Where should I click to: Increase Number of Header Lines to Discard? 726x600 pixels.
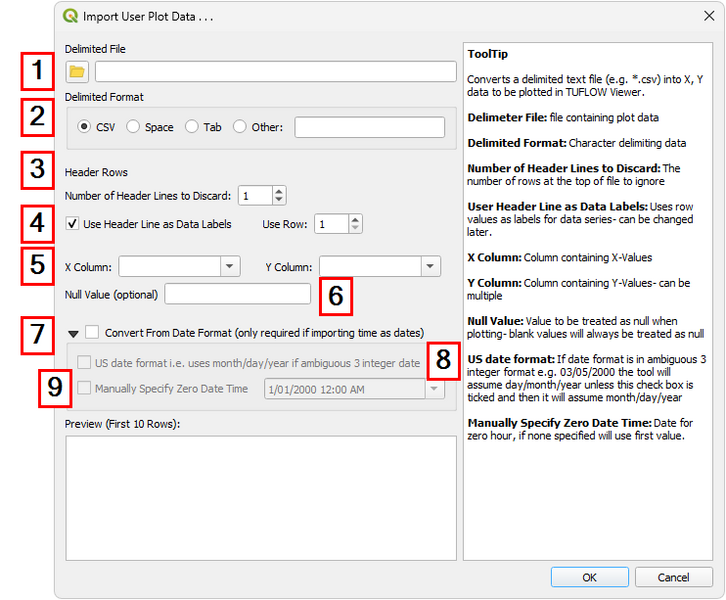278,191
